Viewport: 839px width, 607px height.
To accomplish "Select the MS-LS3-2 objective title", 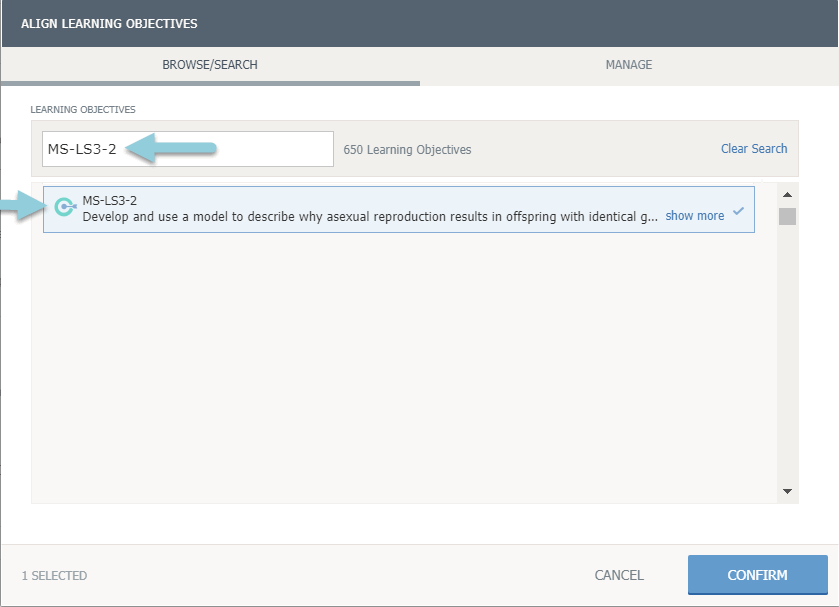I will pos(110,200).
